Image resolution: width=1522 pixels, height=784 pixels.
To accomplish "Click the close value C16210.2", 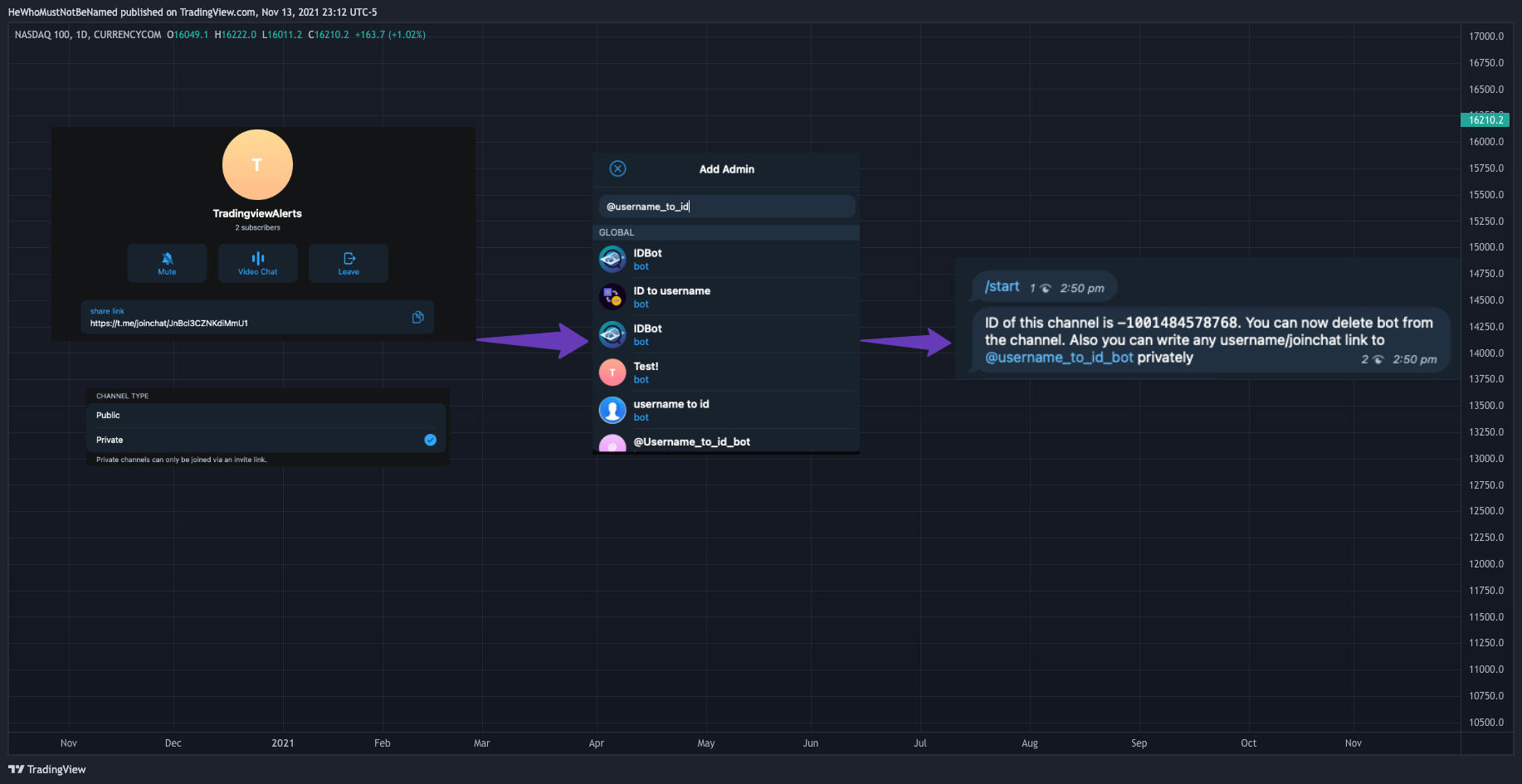I will [x=329, y=35].
